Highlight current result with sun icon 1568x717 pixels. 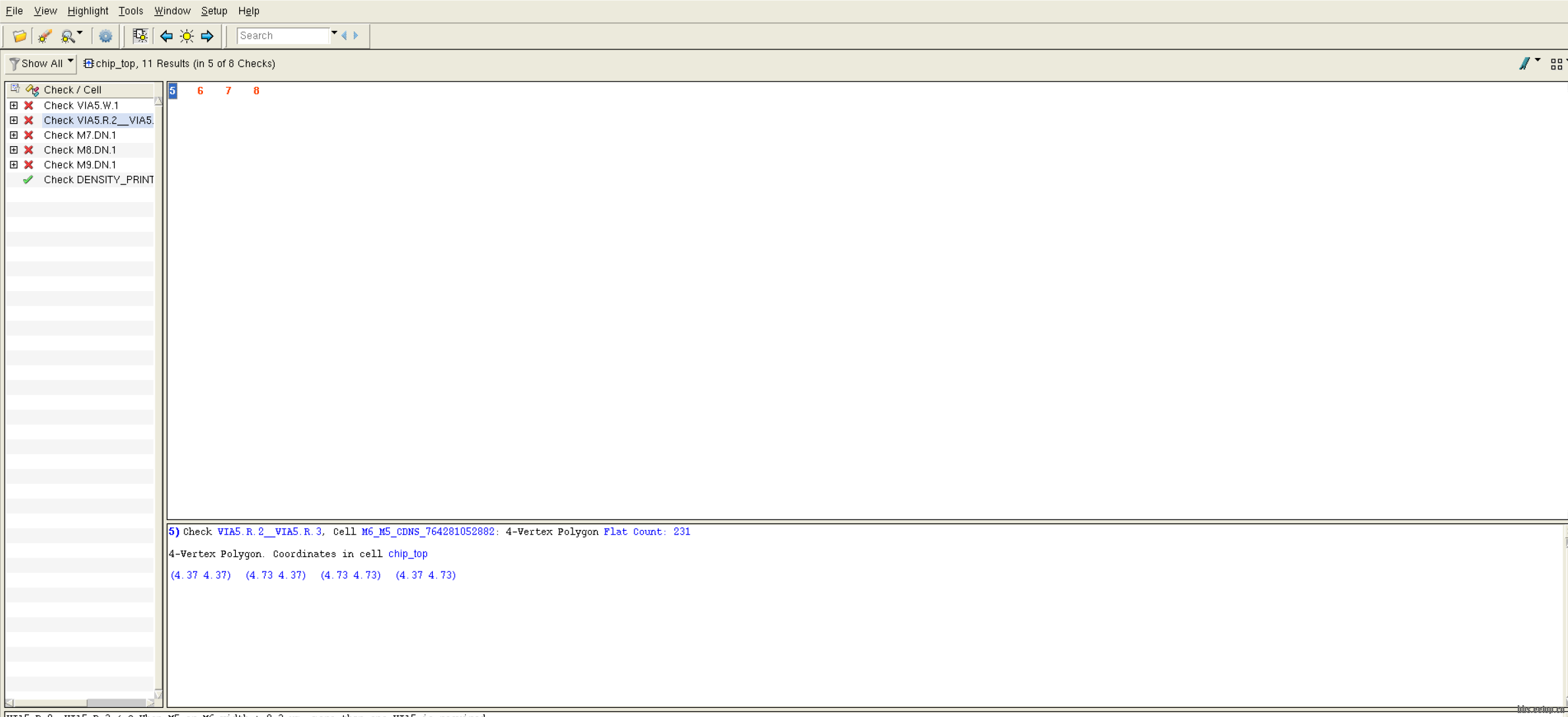(187, 36)
